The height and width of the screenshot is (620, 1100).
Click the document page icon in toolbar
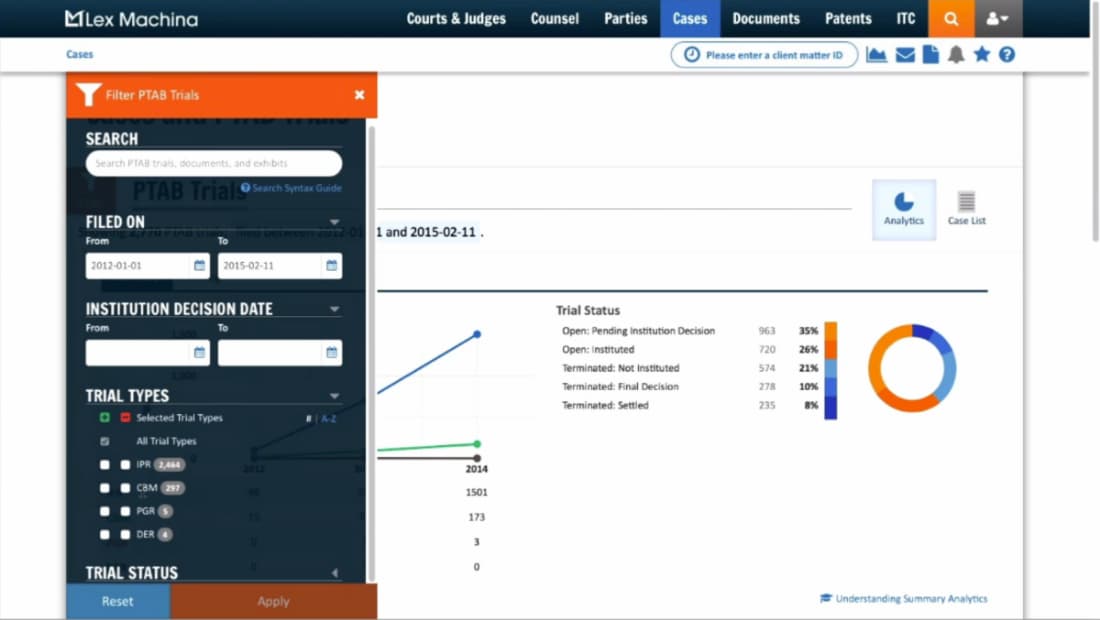[930, 54]
